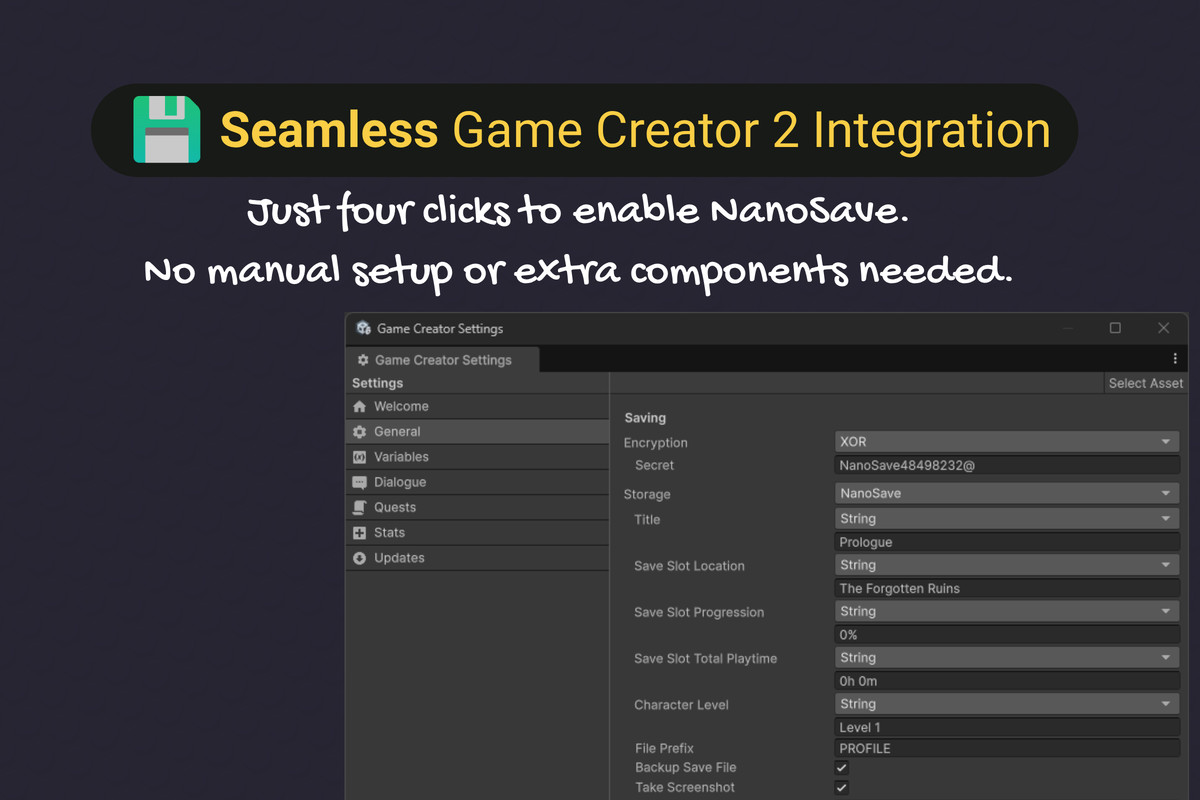Open the Save Slot Location type dropdown

[x=1006, y=564]
